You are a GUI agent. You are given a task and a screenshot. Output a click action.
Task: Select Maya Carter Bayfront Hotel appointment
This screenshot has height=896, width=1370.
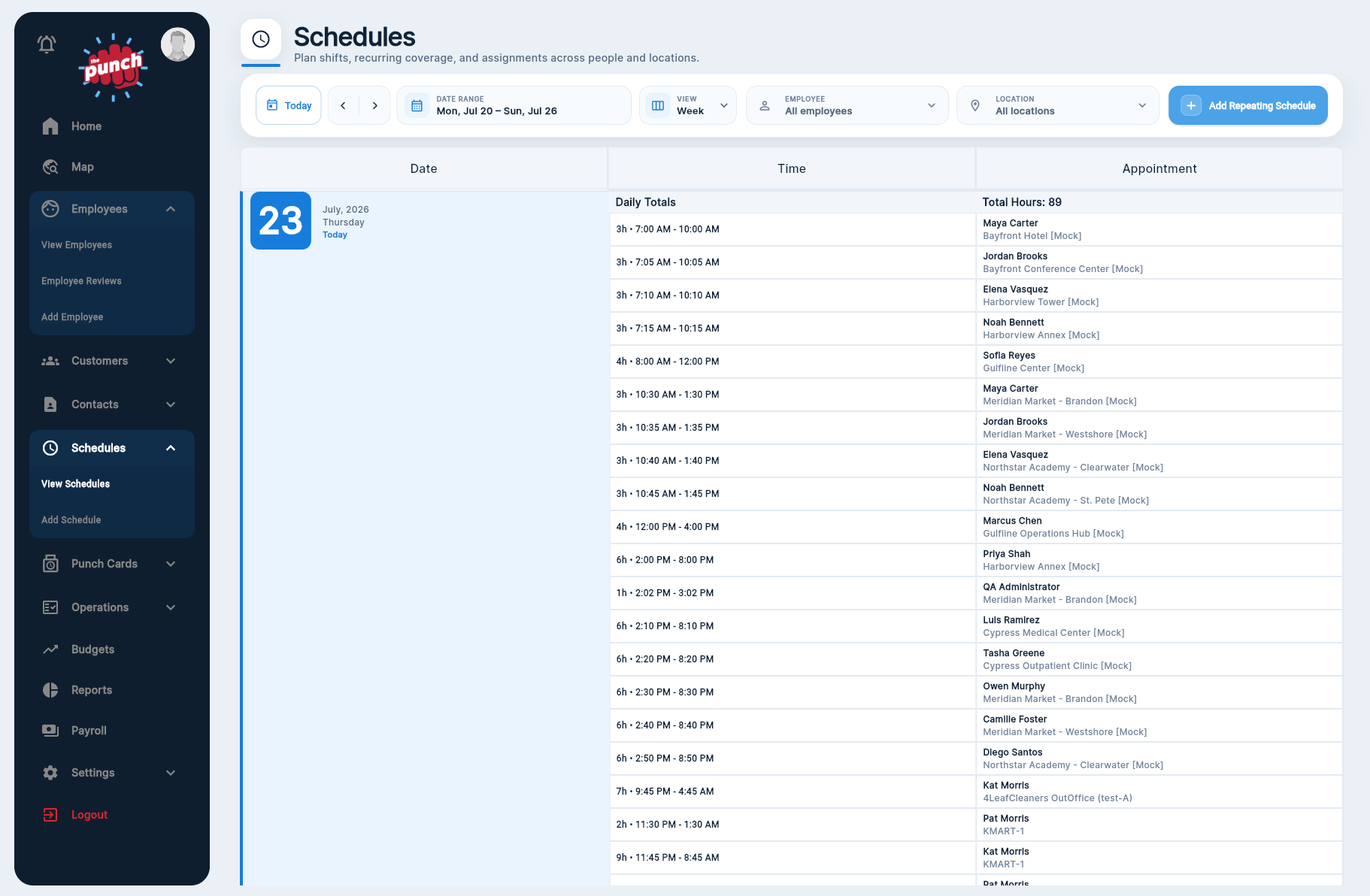(x=1159, y=229)
